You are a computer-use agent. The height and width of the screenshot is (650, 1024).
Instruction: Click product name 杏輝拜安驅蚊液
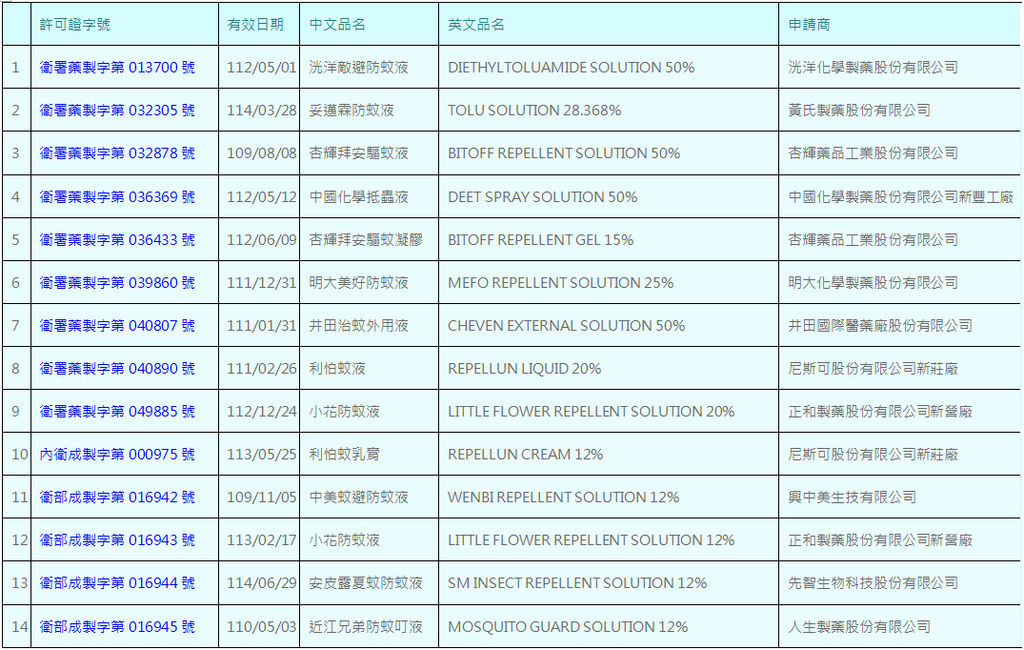(359, 153)
